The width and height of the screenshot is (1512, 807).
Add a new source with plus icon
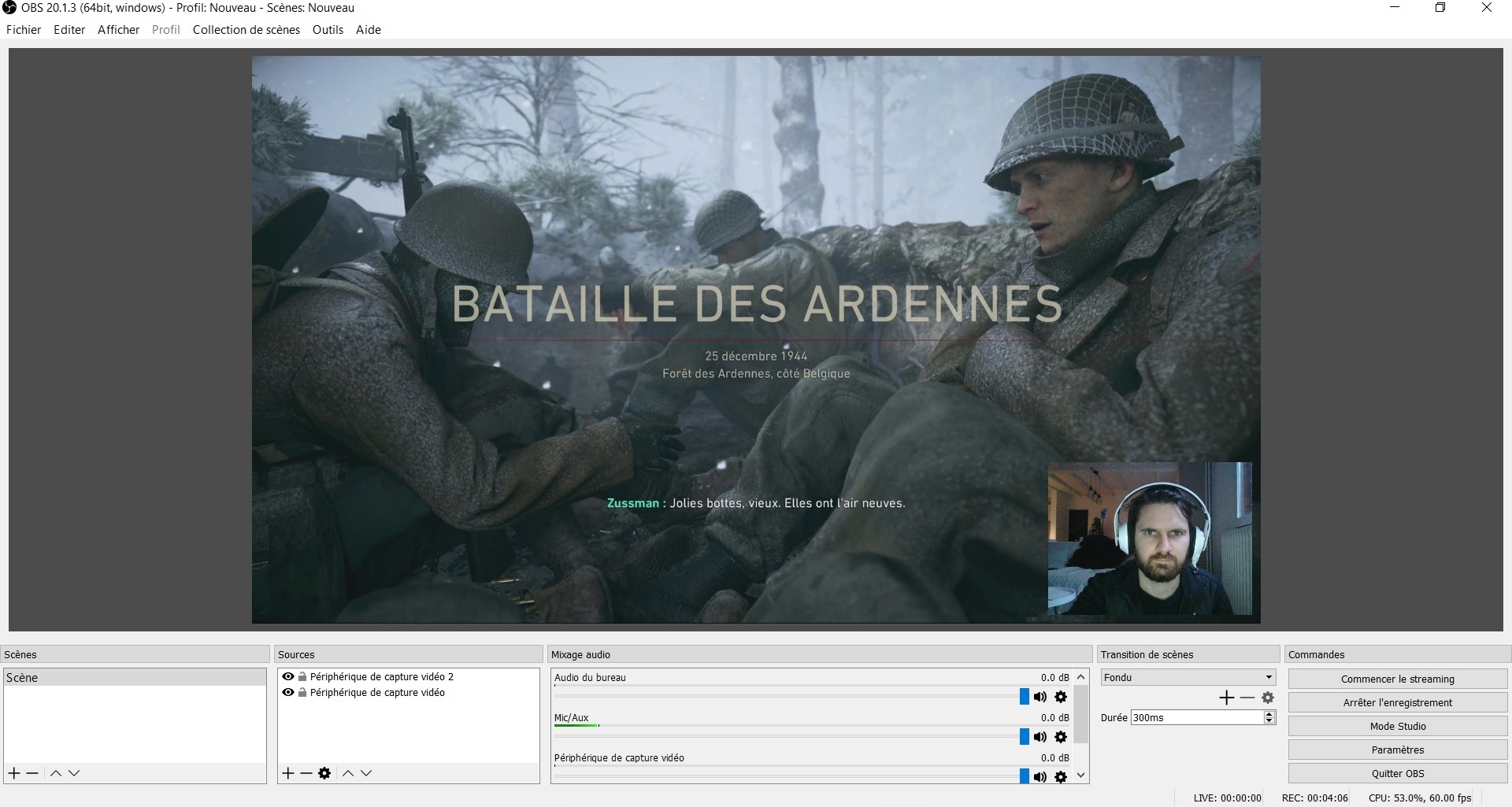click(x=288, y=773)
